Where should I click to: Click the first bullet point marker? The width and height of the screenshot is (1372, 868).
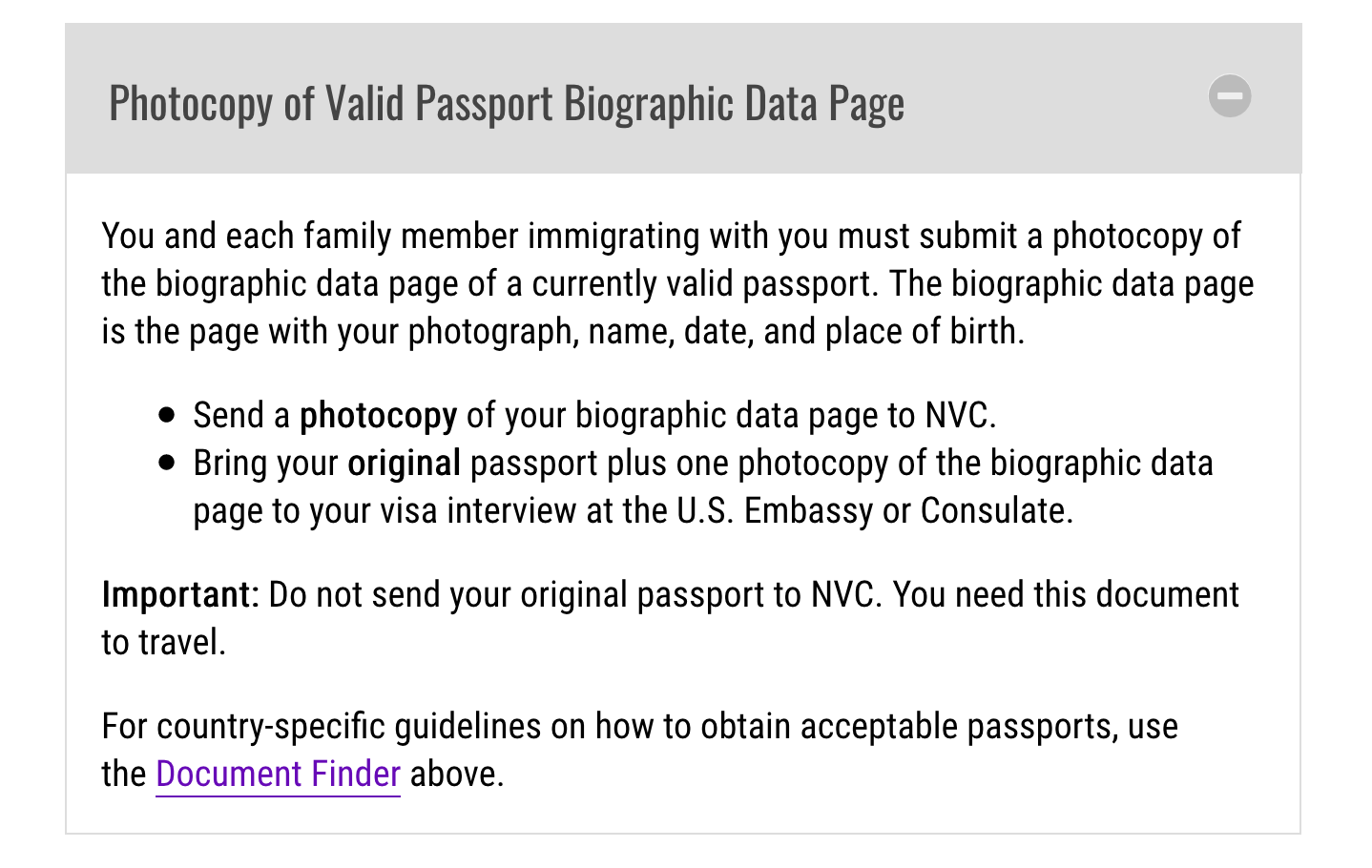(x=168, y=415)
